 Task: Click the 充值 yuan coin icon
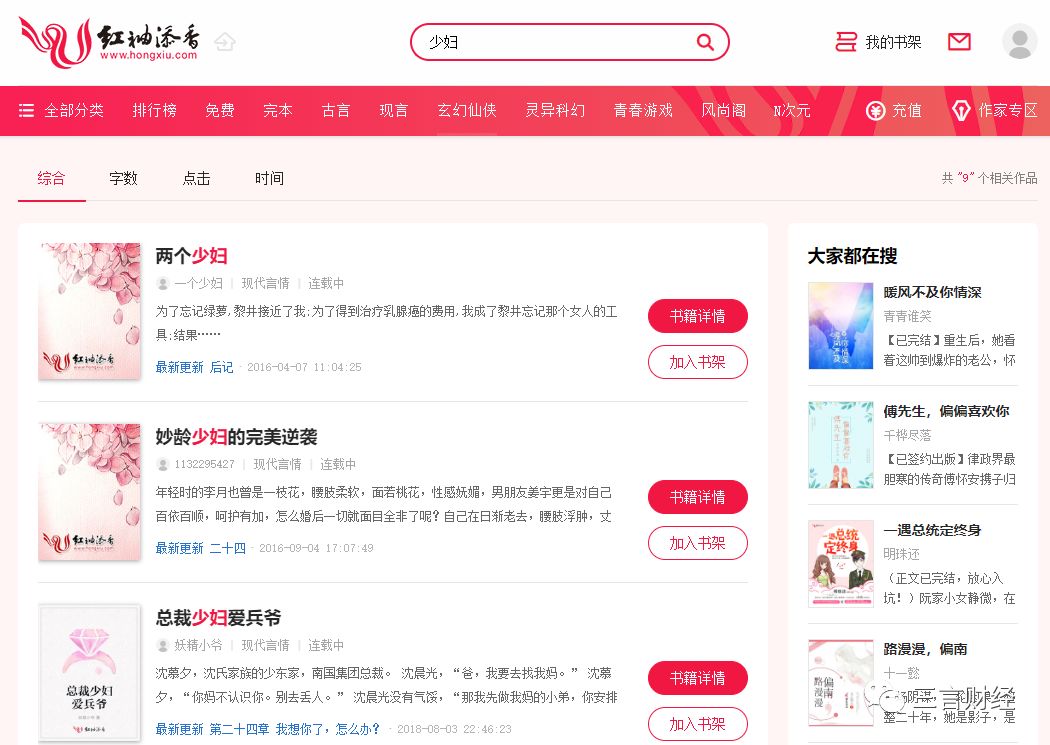875,110
